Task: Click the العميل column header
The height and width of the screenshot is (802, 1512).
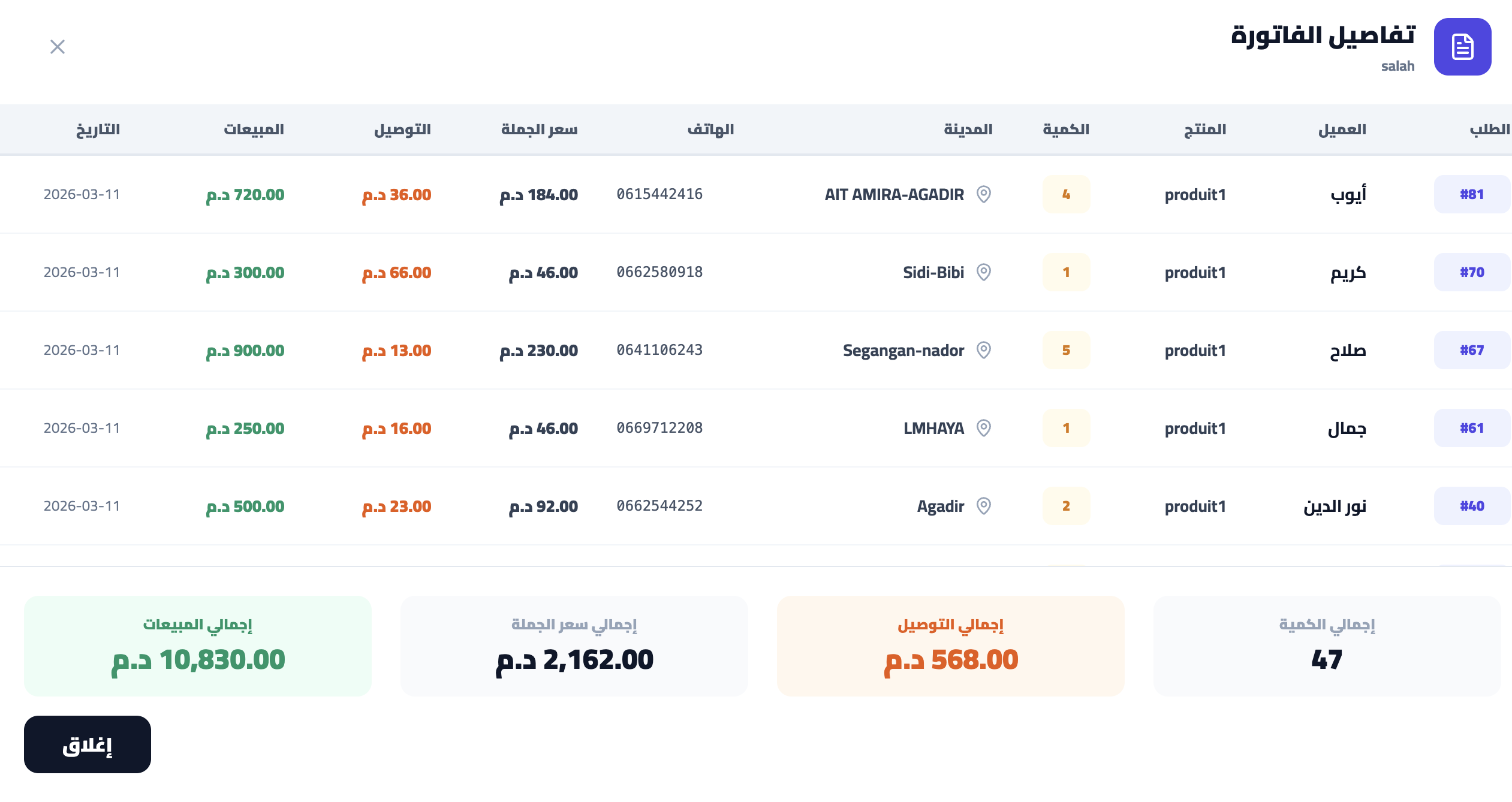Action: click(x=1343, y=129)
